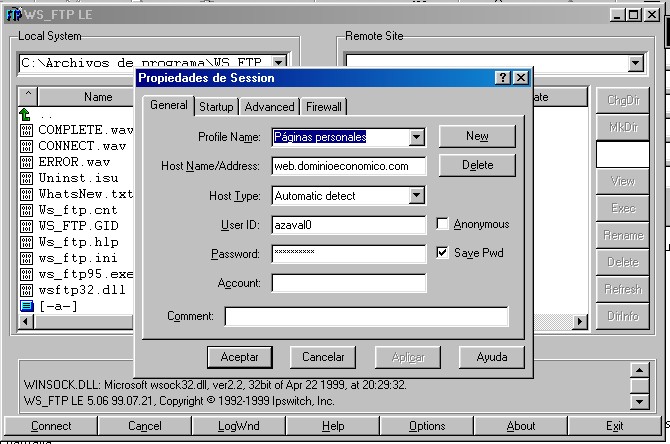Click the local list left scroll arrow
670x444 pixels.
26,321
